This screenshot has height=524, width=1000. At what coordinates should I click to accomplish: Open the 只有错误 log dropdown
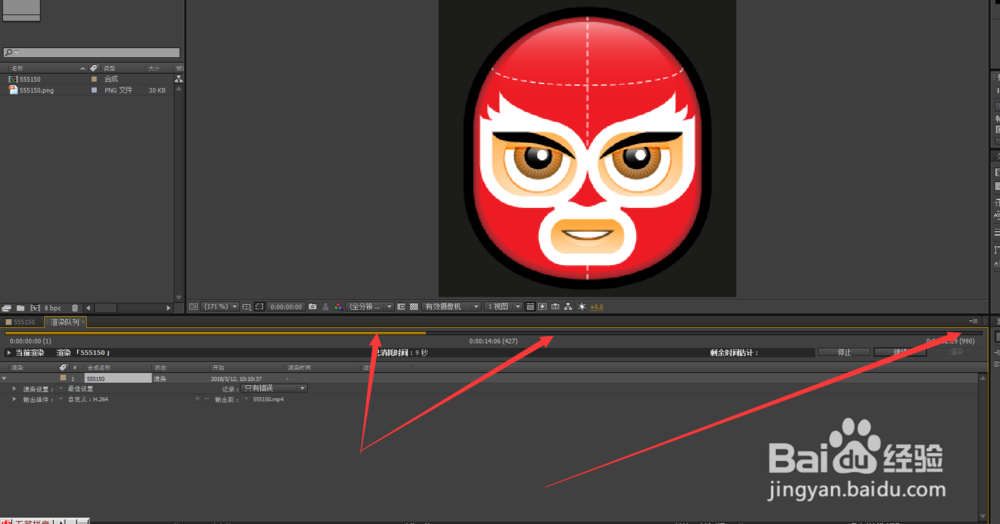point(274,388)
